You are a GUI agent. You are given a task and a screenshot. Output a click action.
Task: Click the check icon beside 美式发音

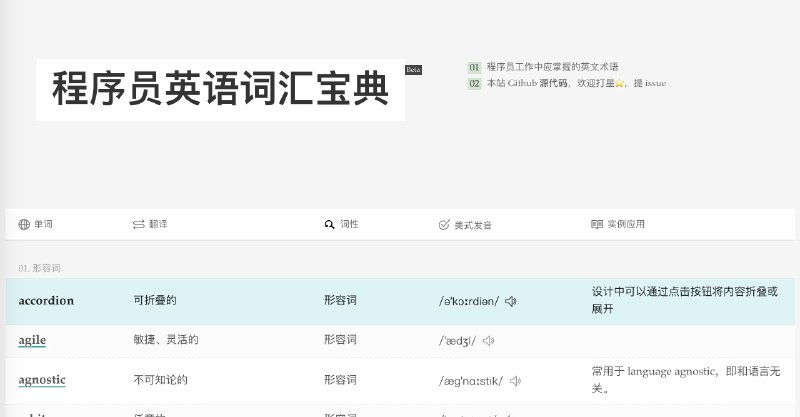444,225
